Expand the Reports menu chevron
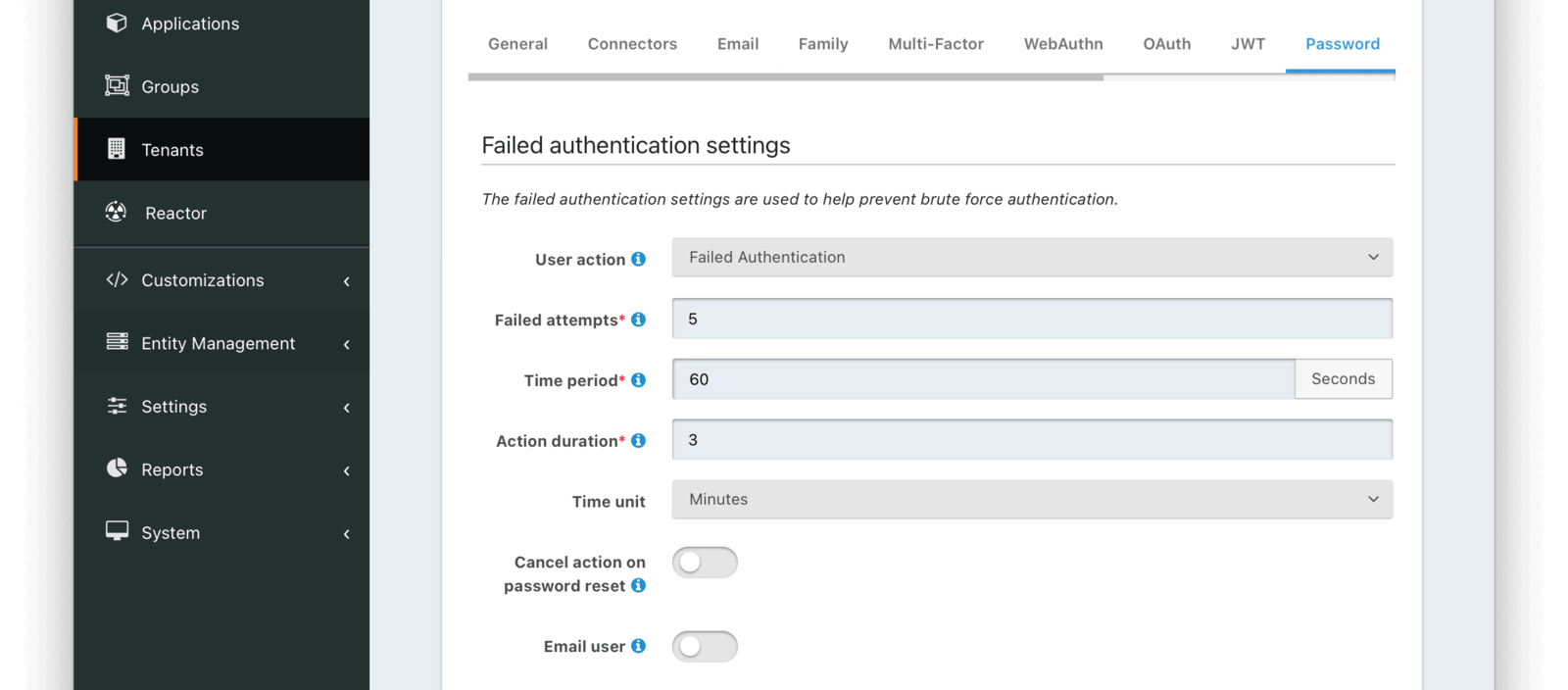This screenshot has width=1568, height=690. [347, 470]
